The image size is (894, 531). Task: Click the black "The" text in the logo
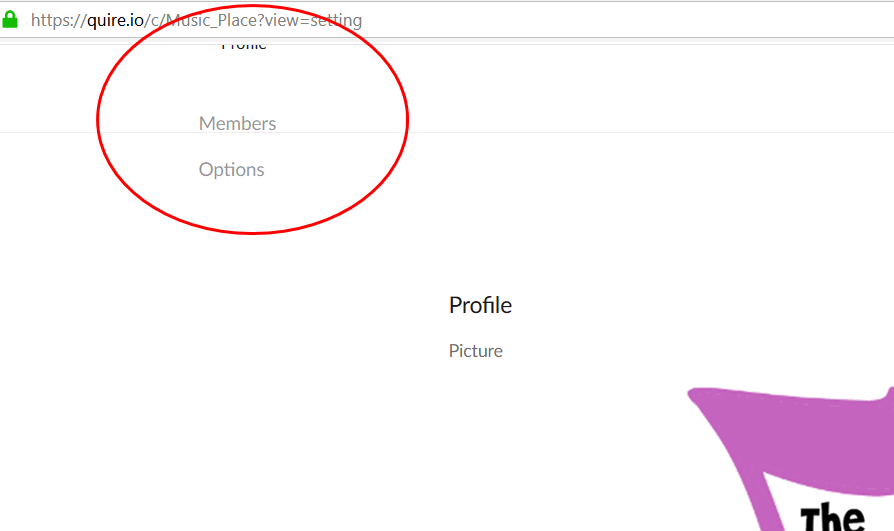click(x=832, y=518)
